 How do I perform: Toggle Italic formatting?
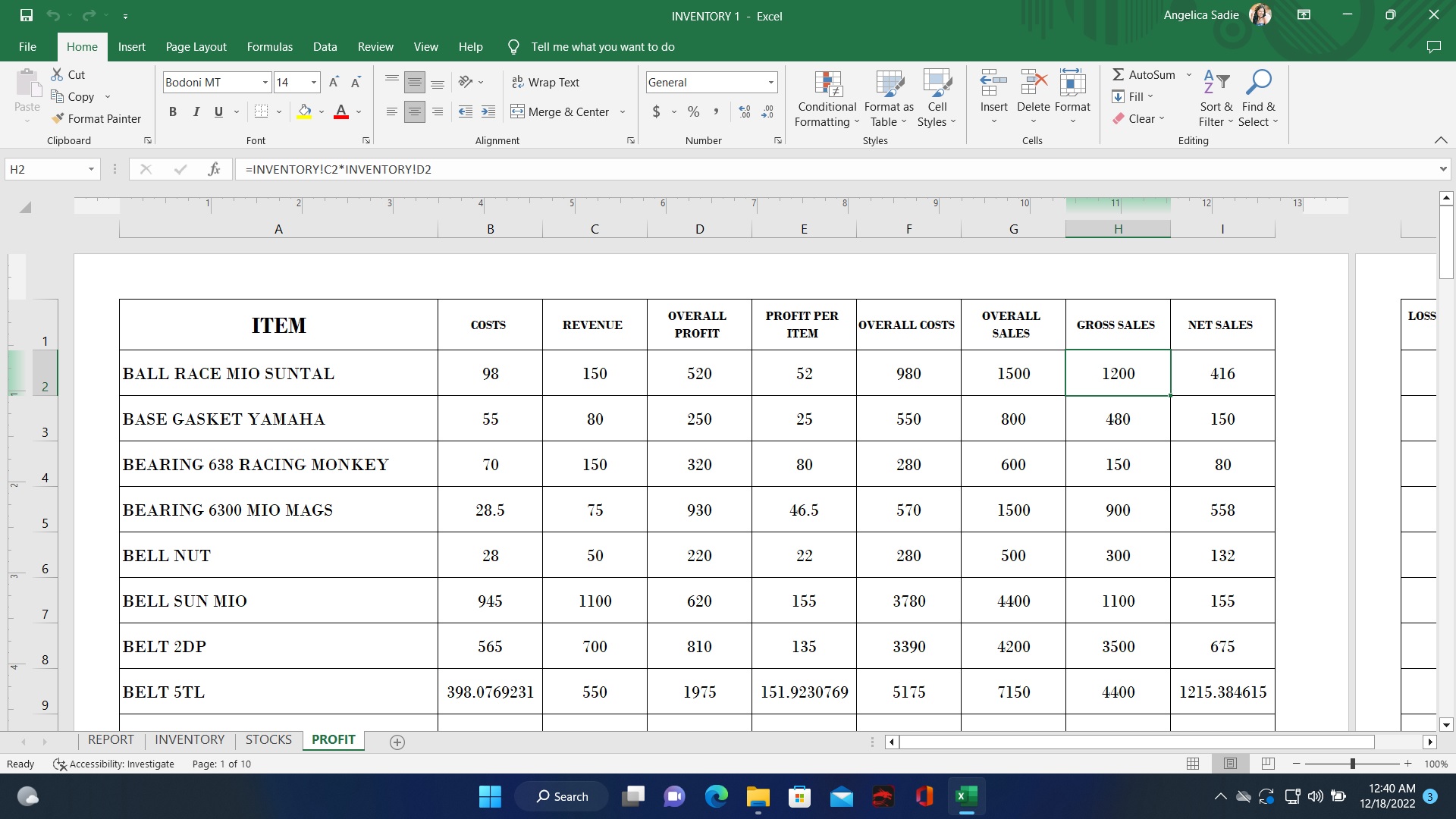[196, 111]
